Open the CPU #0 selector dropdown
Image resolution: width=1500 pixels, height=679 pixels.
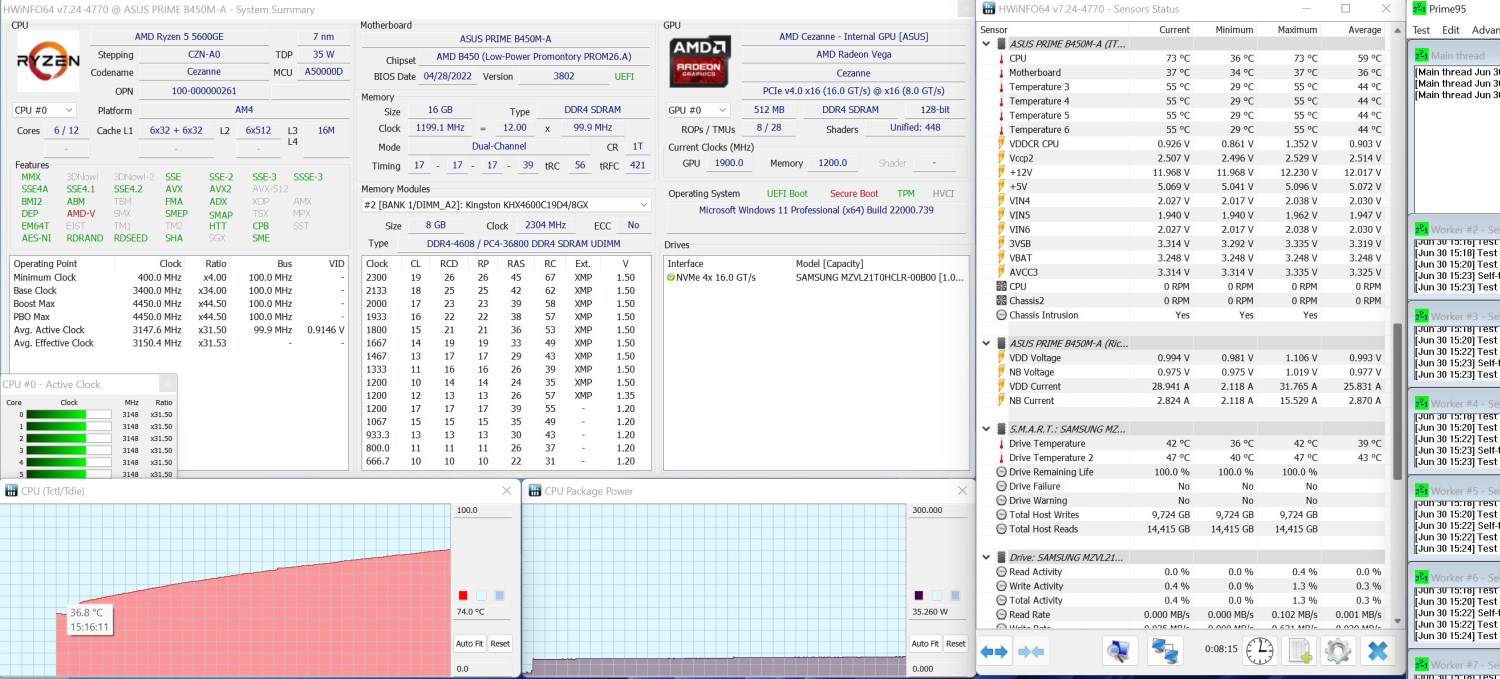(45, 110)
